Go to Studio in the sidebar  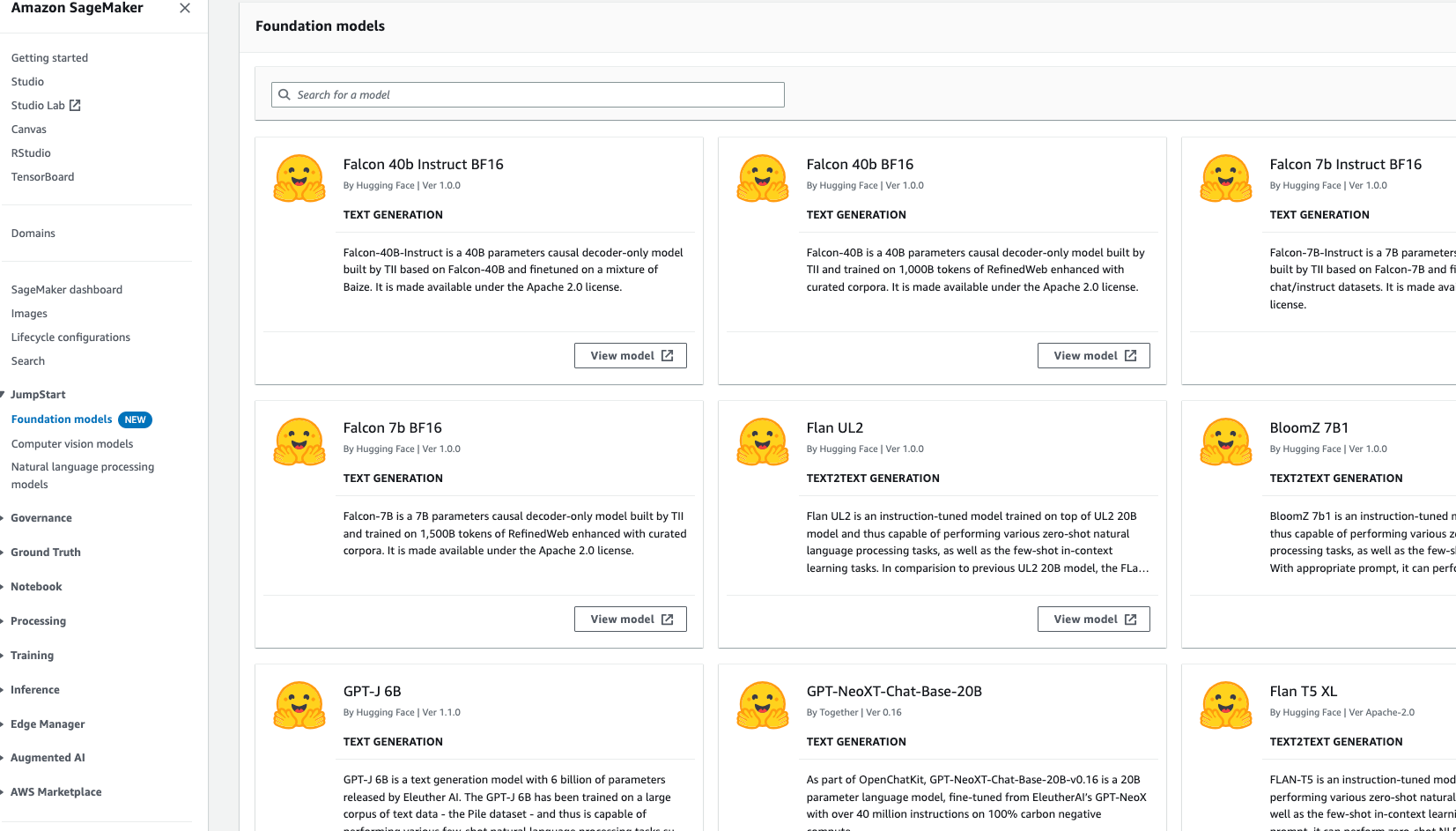pyautogui.click(x=27, y=82)
